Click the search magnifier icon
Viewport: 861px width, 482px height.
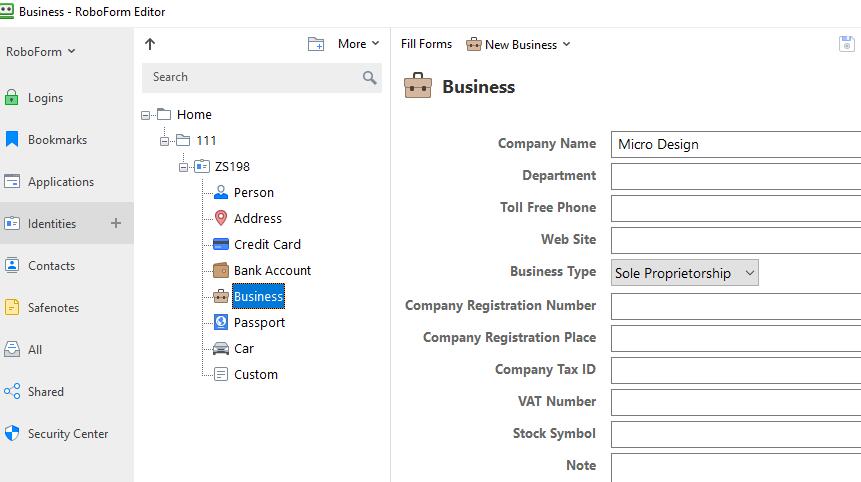[x=369, y=77]
